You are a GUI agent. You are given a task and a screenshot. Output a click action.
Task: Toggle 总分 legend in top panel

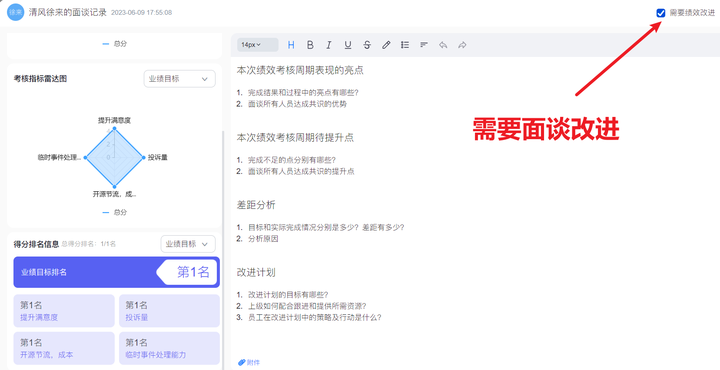(x=115, y=44)
